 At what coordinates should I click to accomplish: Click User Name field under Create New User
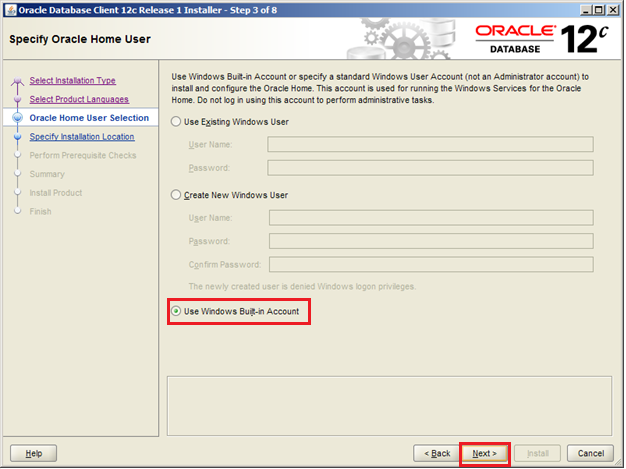pos(431,218)
